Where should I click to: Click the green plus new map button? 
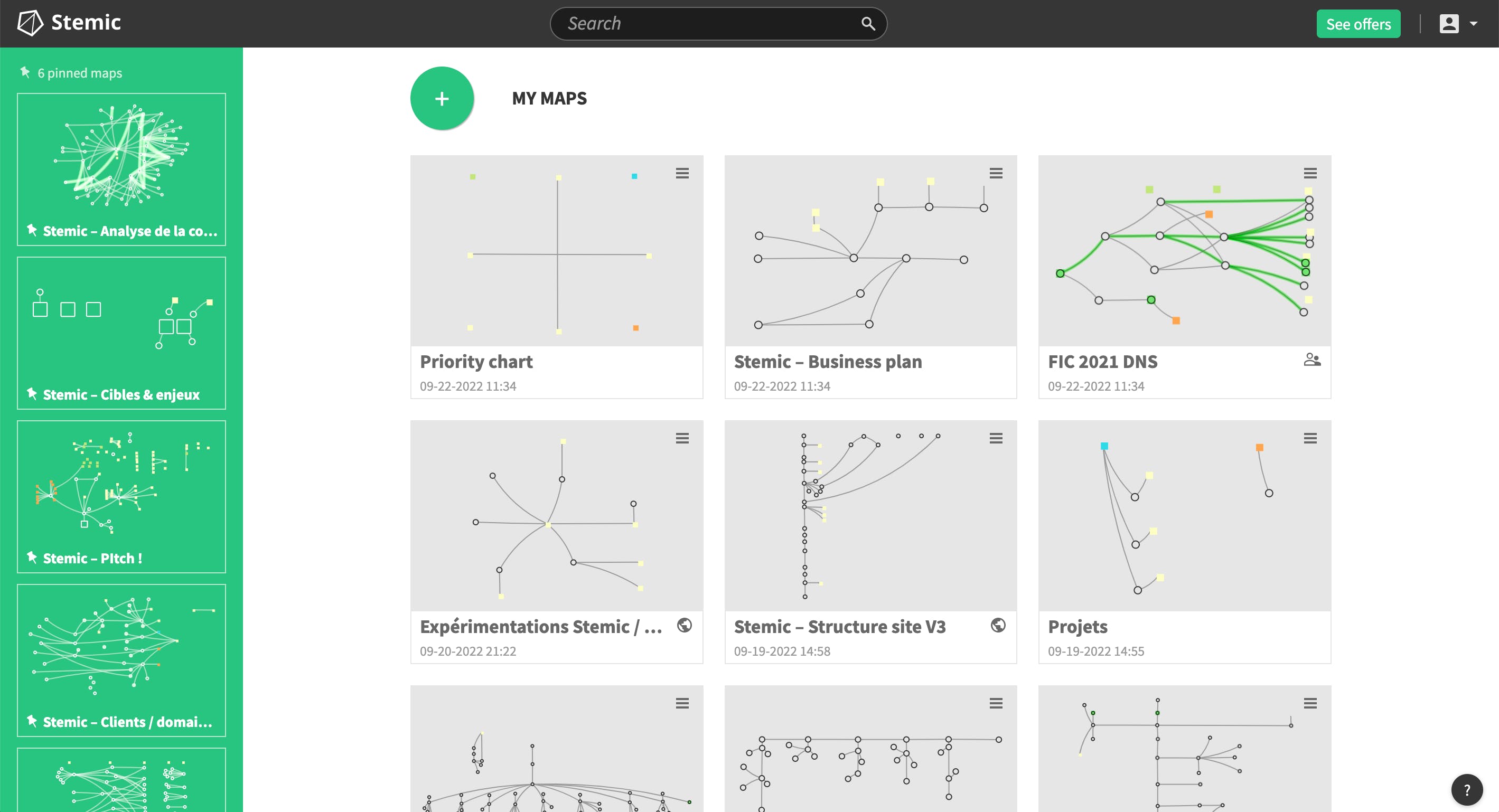pyautogui.click(x=442, y=98)
